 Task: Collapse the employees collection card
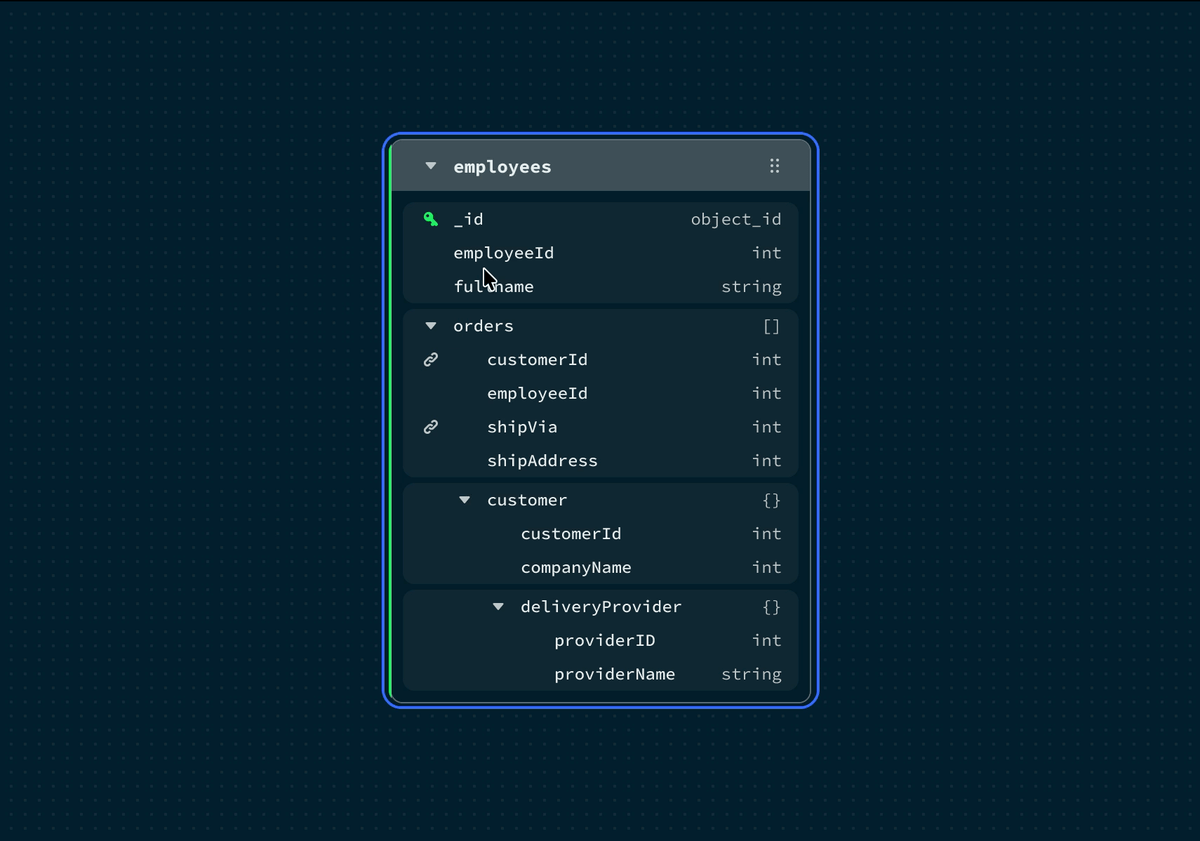(431, 166)
